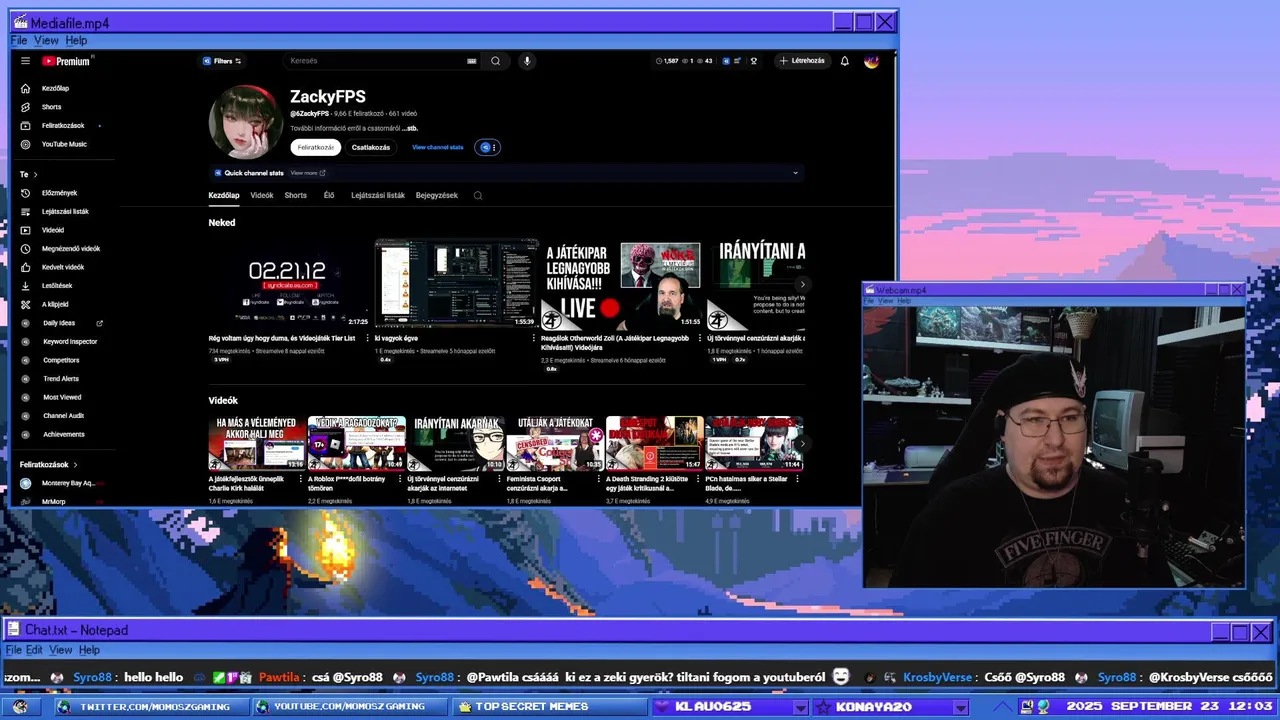
Task: Click the Csatlakozás join button
Action: click(x=371, y=147)
